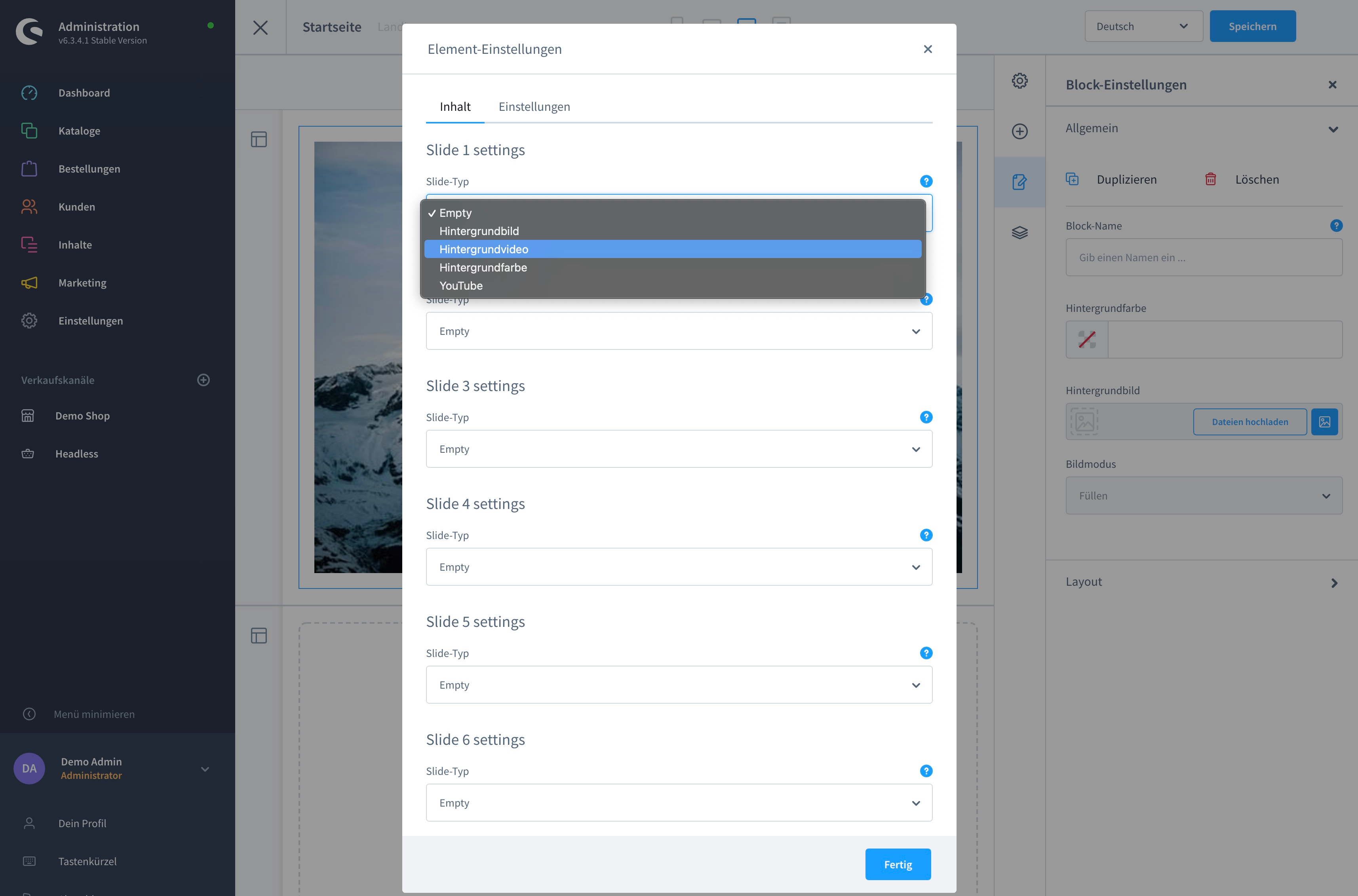This screenshot has width=1358, height=896.
Task: Add a sales channel via plus icon
Action: 204,380
